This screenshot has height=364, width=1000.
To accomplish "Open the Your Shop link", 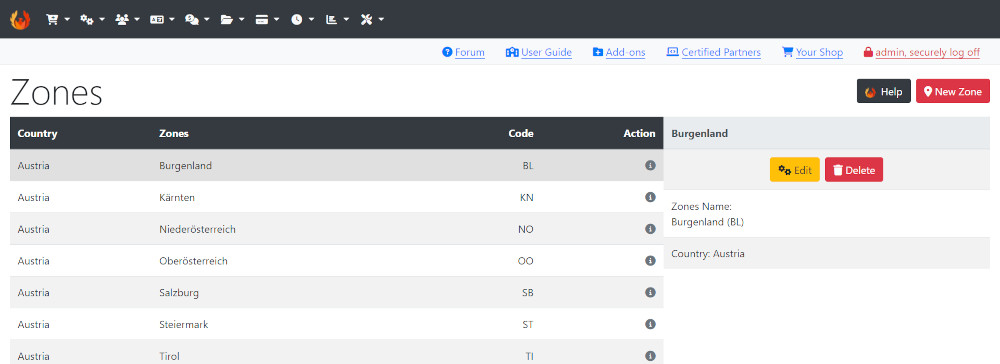I will tap(812, 52).
